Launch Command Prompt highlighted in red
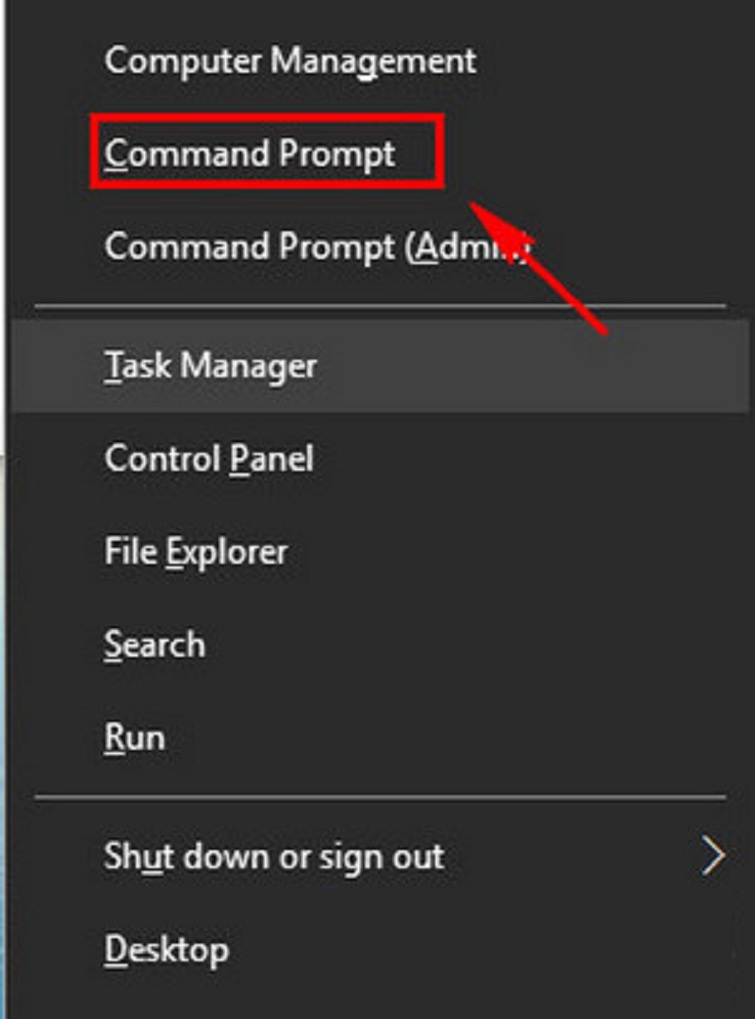 point(250,154)
